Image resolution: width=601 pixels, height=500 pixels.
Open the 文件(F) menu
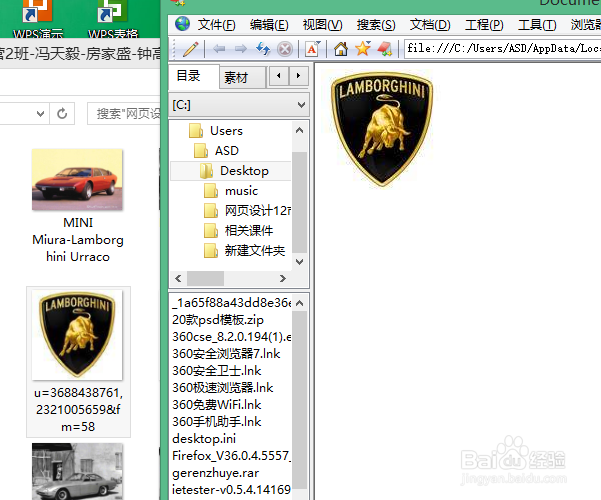(x=217, y=25)
